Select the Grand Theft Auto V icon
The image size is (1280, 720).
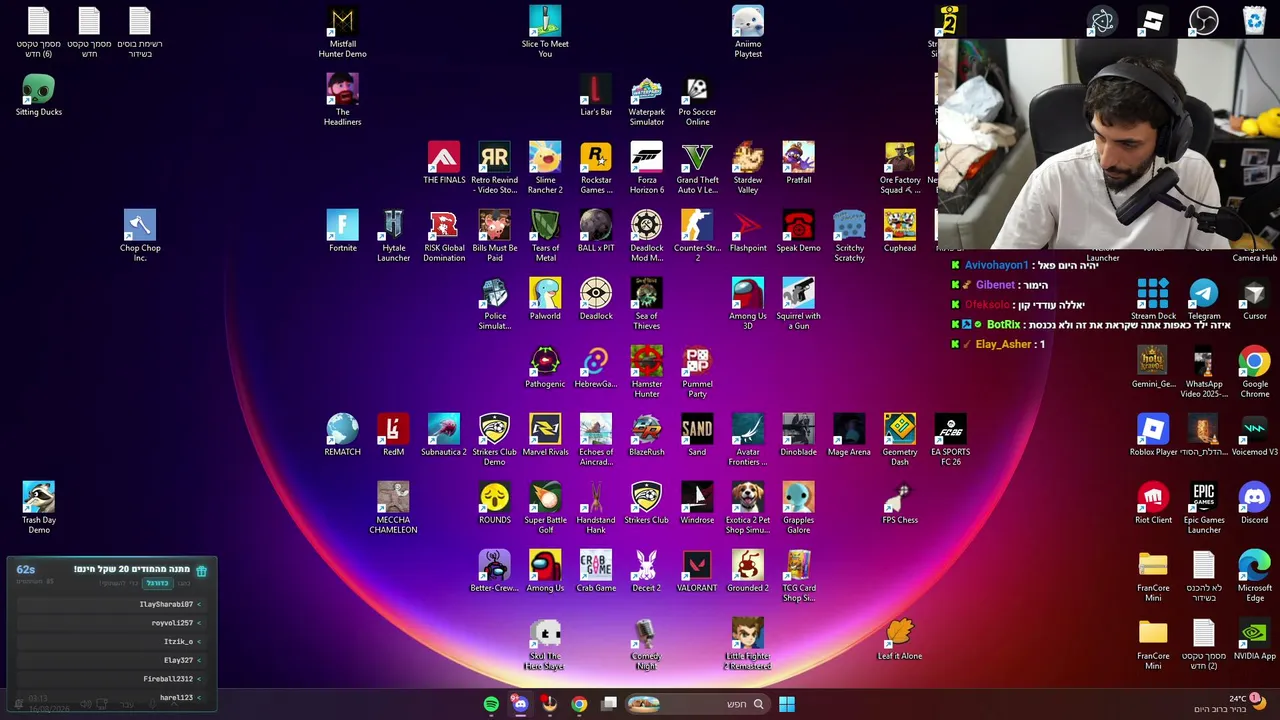(697, 168)
